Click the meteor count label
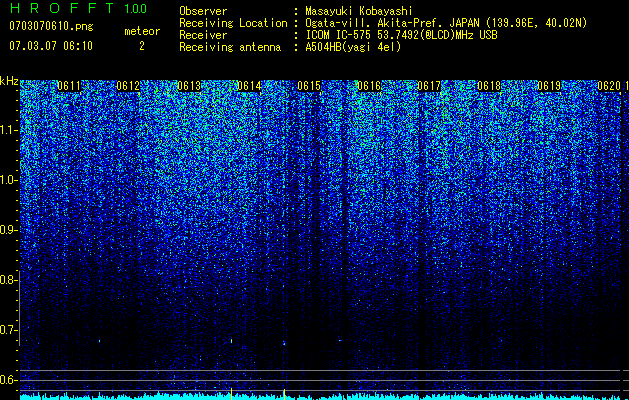 [x=142, y=31]
